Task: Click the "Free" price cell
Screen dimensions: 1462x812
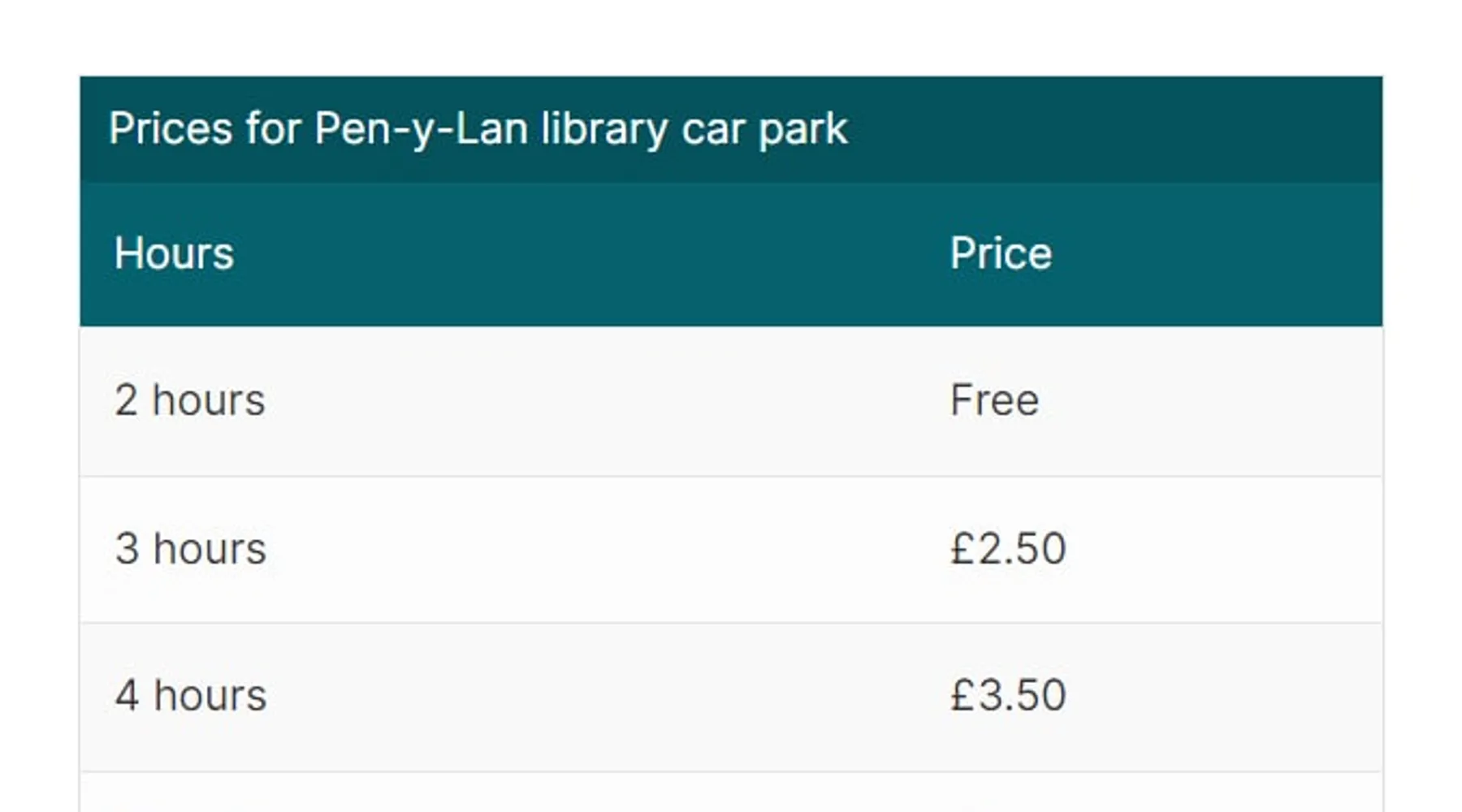Action: coord(994,400)
